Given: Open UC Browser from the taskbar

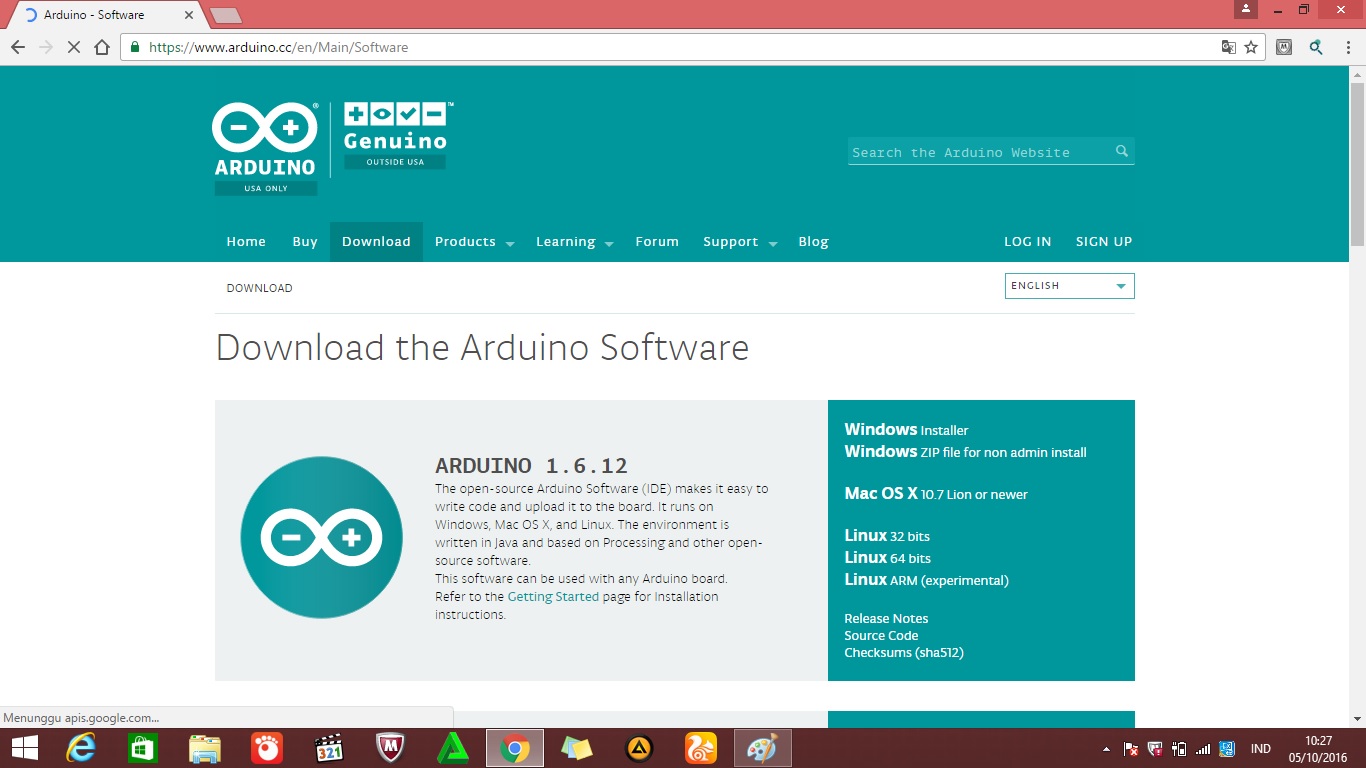Looking at the screenshot, I should click(702, 747).
